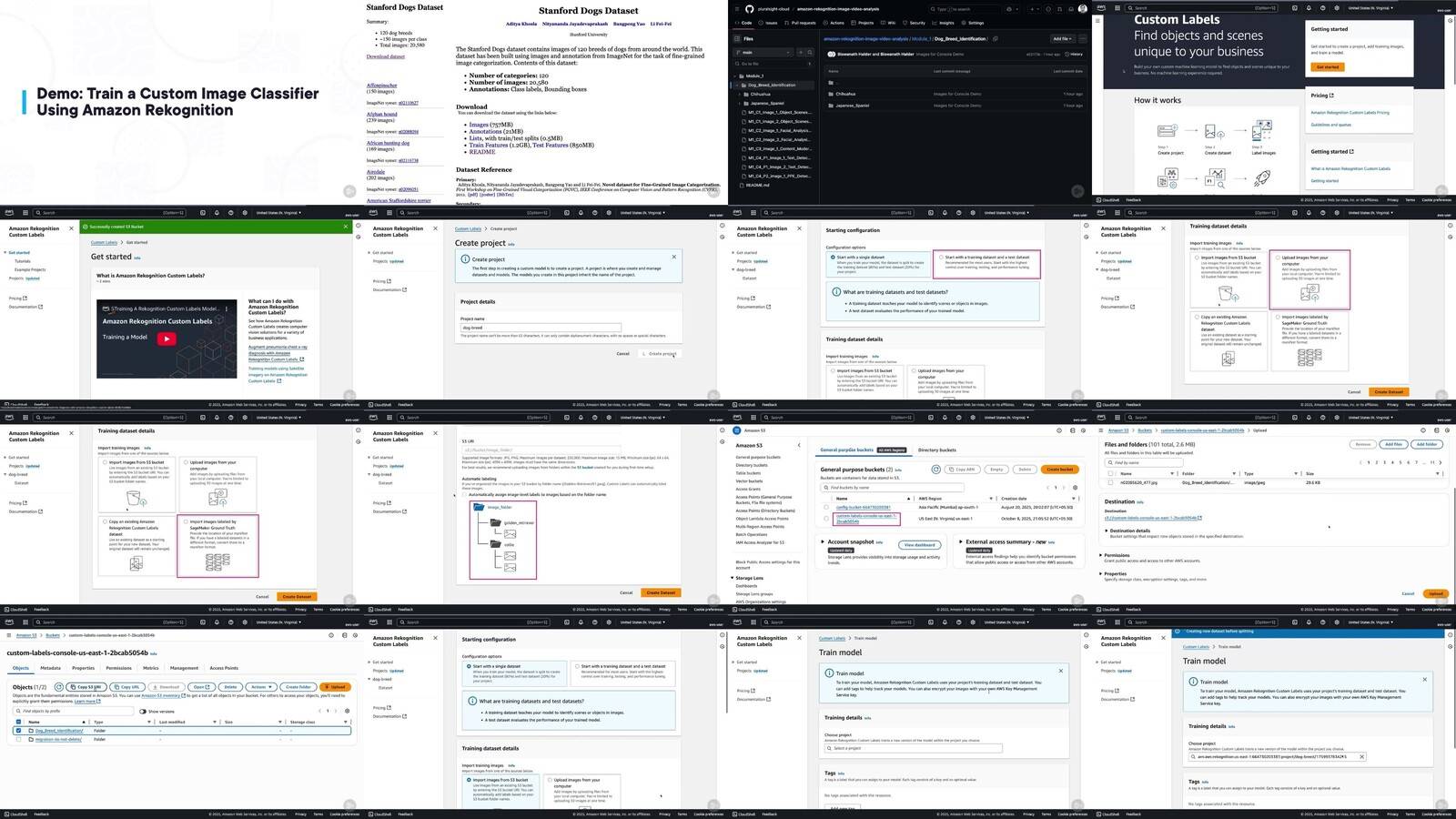Click the orange Upload button on the S3 Upload page
Screen dimensions: 1456x819
click(x=1435, y=593)
